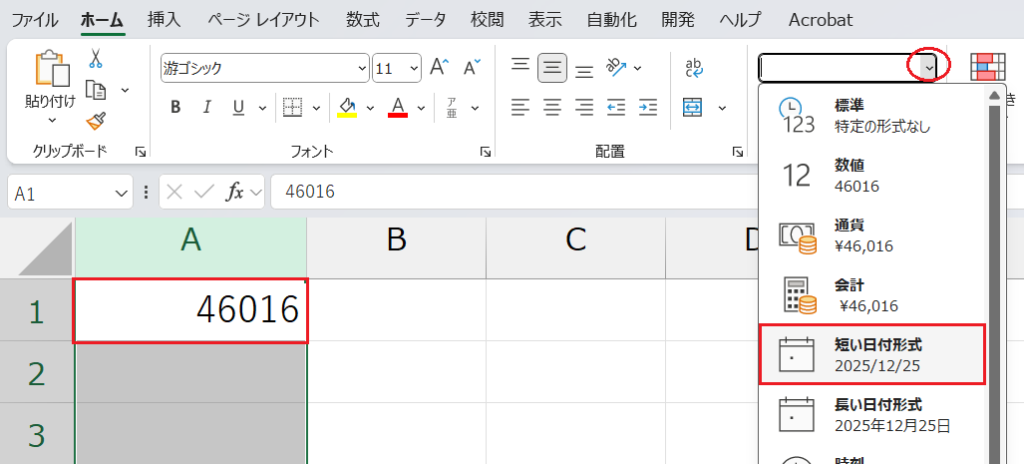
Task: Align text left
Action: pyautogui.click(x=520, y=107)
